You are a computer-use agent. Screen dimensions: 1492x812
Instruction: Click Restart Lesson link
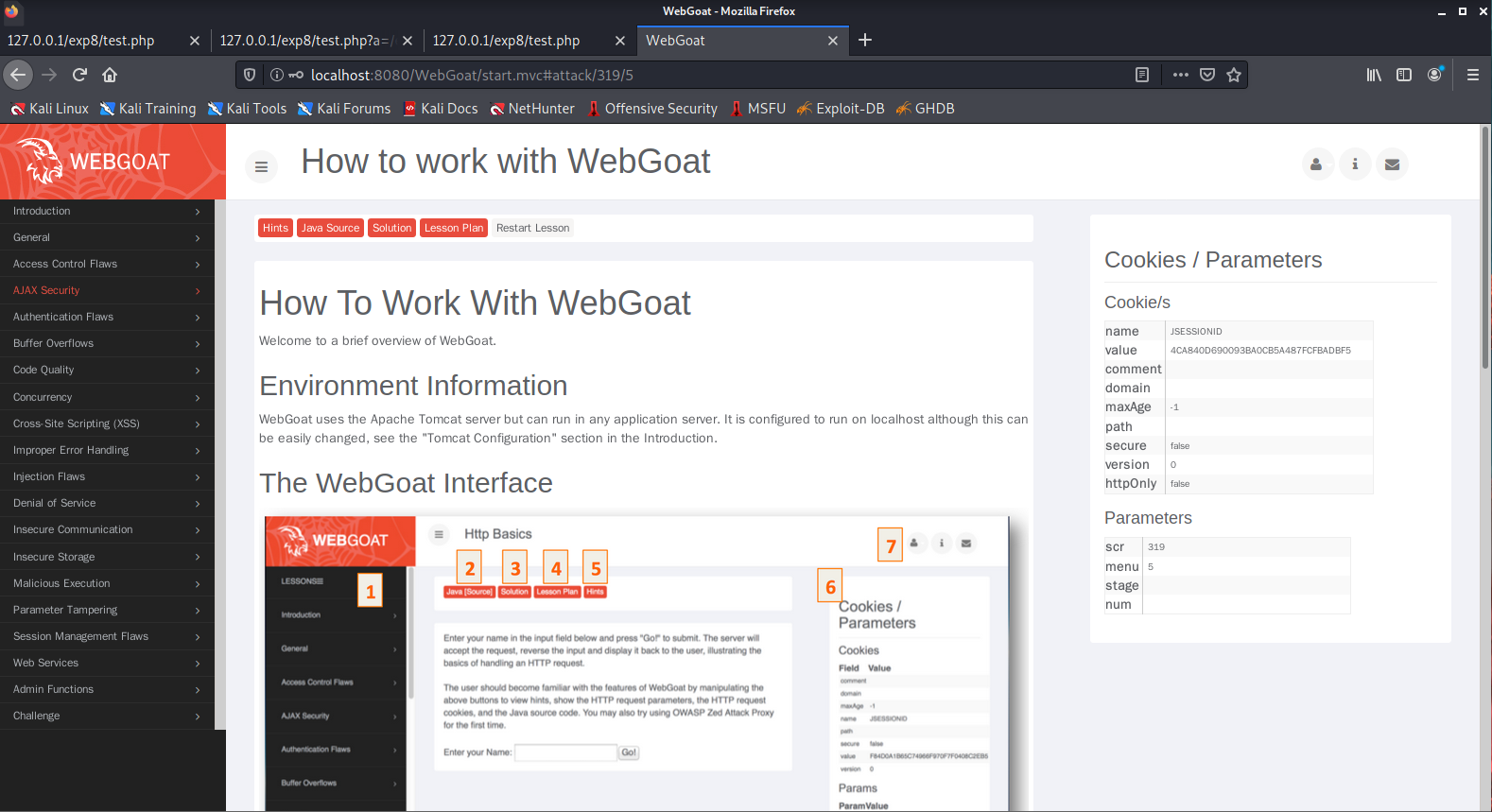pos(532,228)
